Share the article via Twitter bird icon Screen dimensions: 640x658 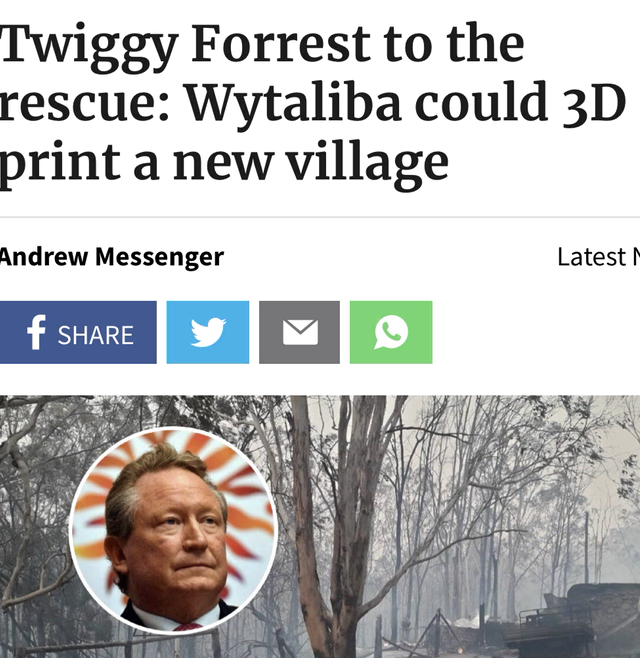(x=208, y=332)
